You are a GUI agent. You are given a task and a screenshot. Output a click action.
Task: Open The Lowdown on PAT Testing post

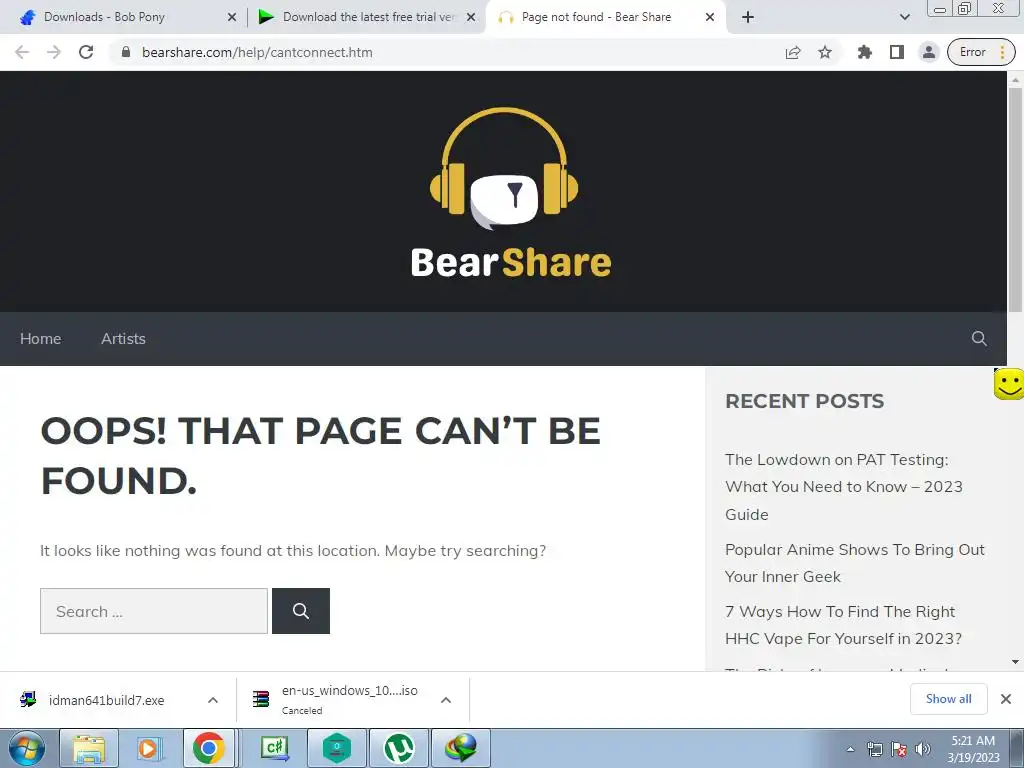(844, 487)
